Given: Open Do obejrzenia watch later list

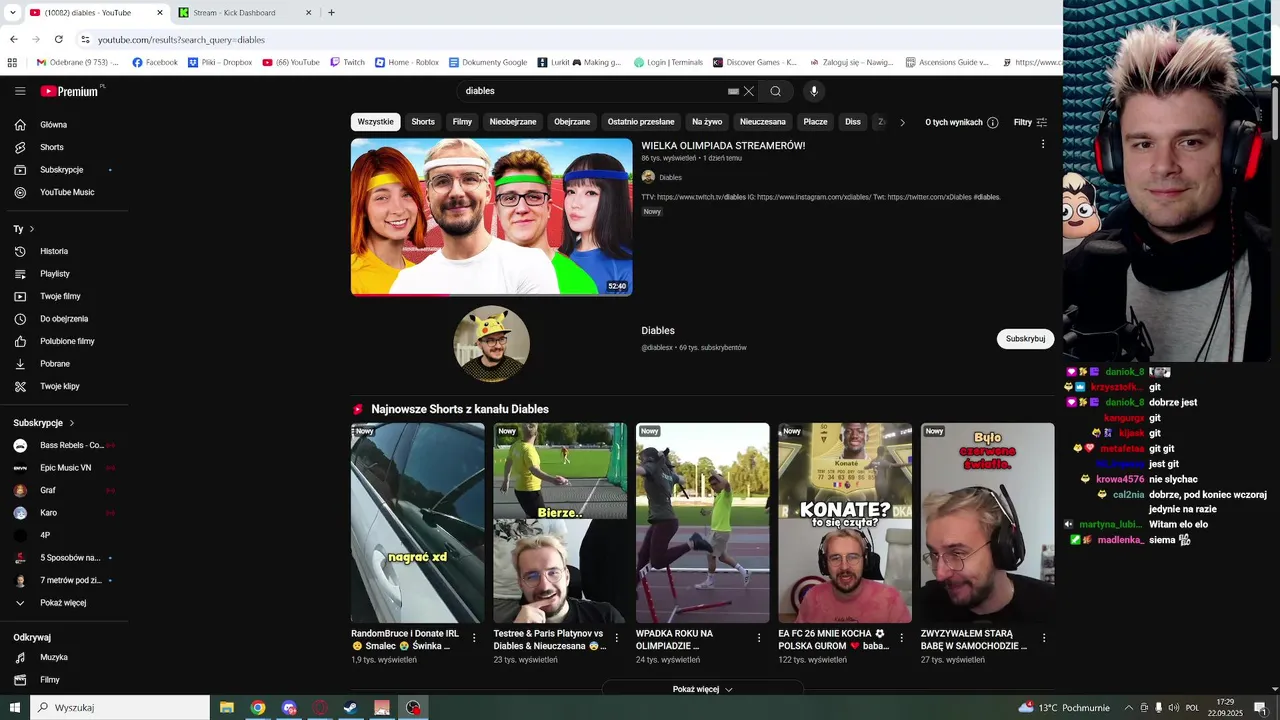Looking at the screenshot, I should 64,319.
